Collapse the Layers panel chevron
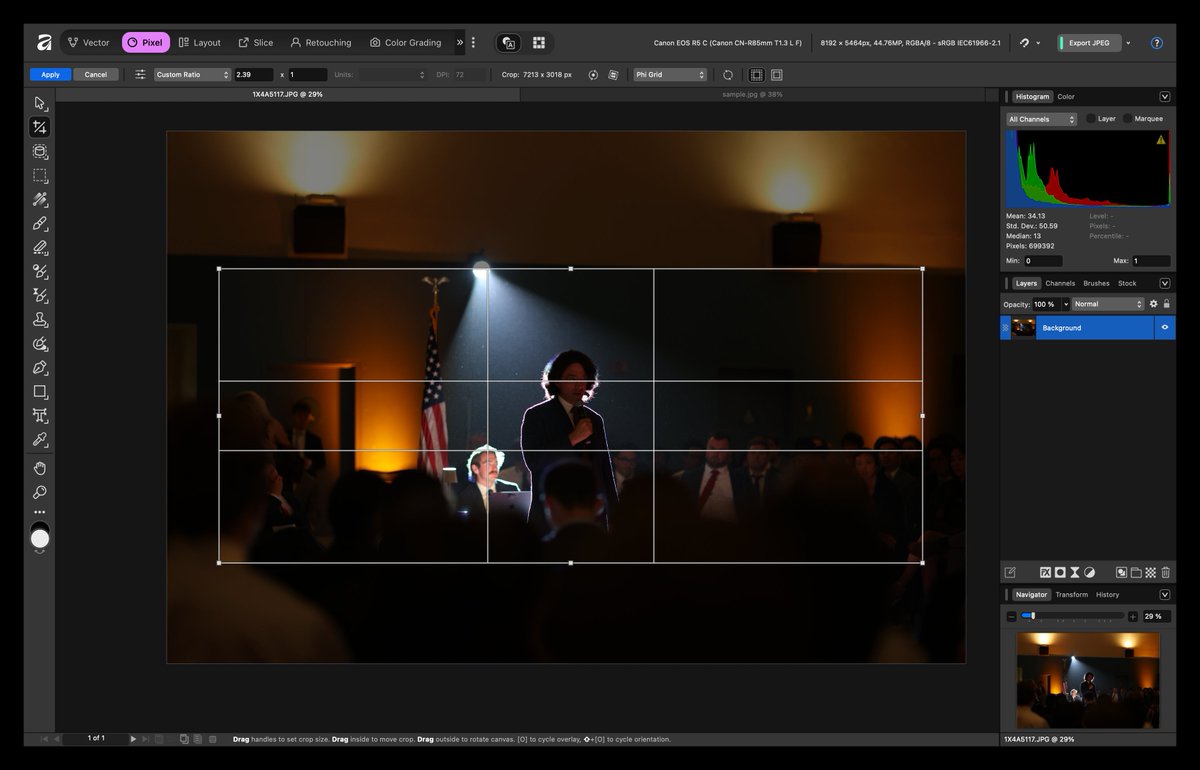This screenshot has height=770, width=1200. point(1165,283)
